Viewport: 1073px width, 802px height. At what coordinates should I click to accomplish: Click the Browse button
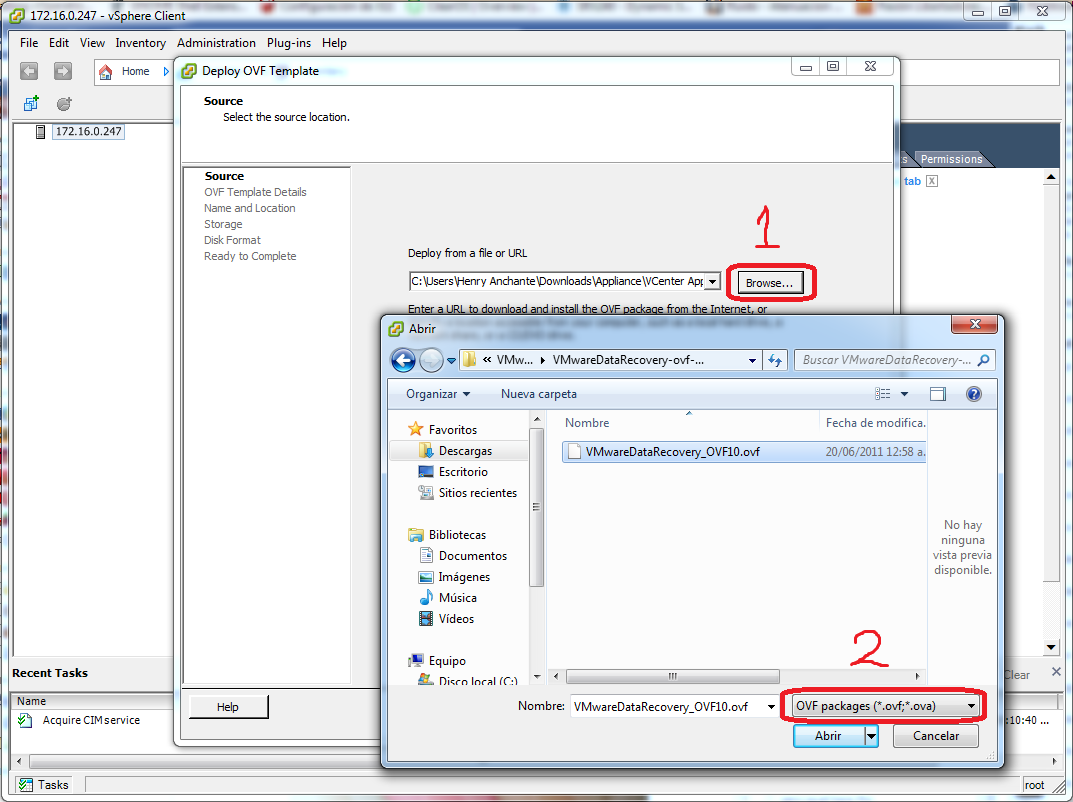[x=768, y=283]
